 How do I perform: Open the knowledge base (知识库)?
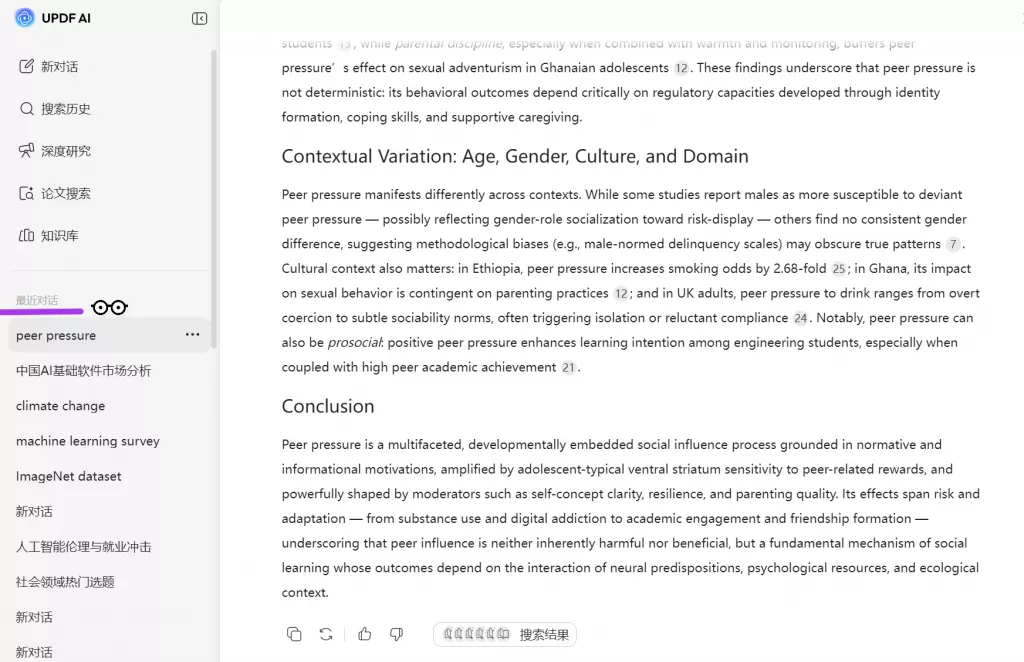[x=59, y=236]
